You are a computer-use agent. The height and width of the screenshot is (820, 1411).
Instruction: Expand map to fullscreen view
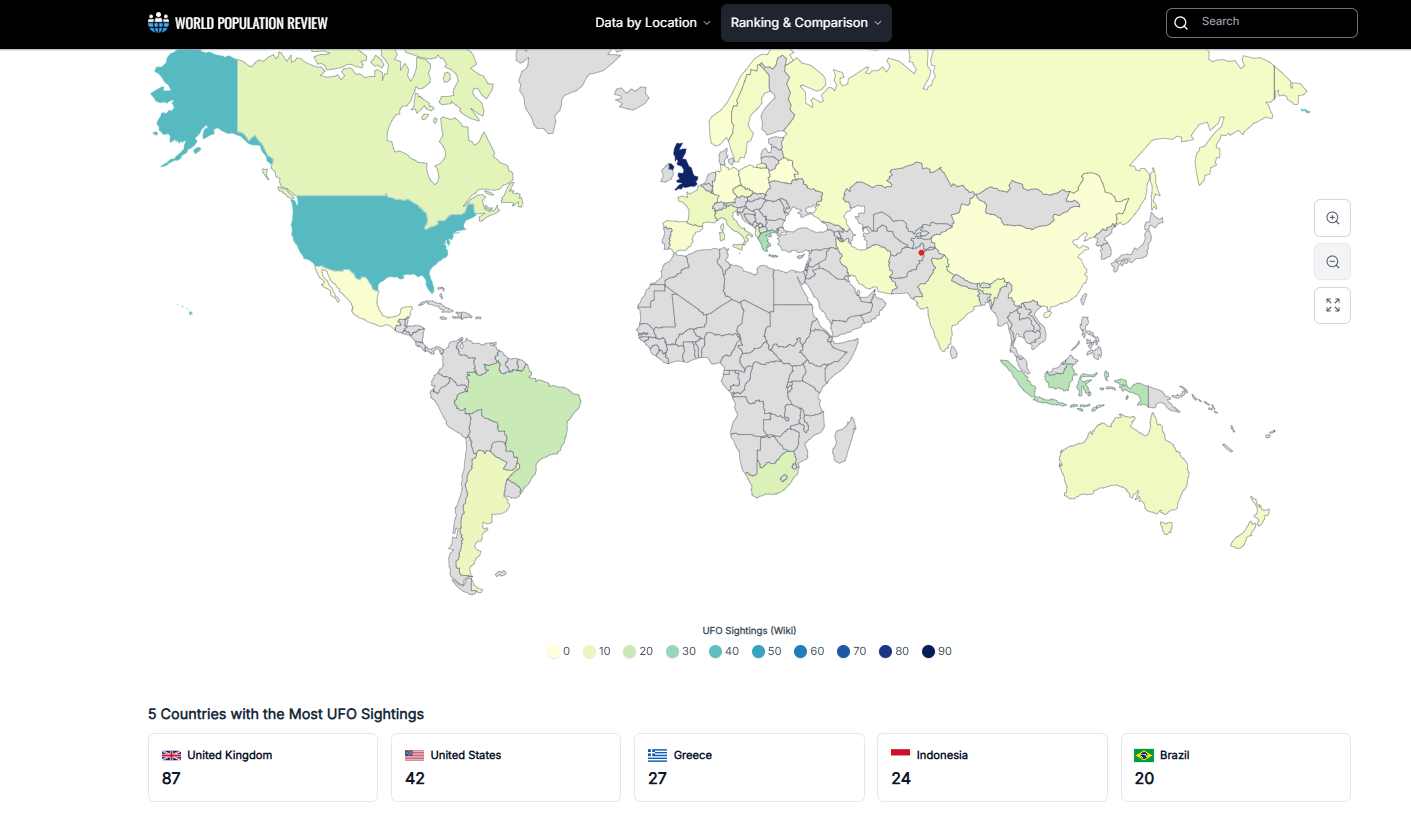click(x=1332, y=306)
